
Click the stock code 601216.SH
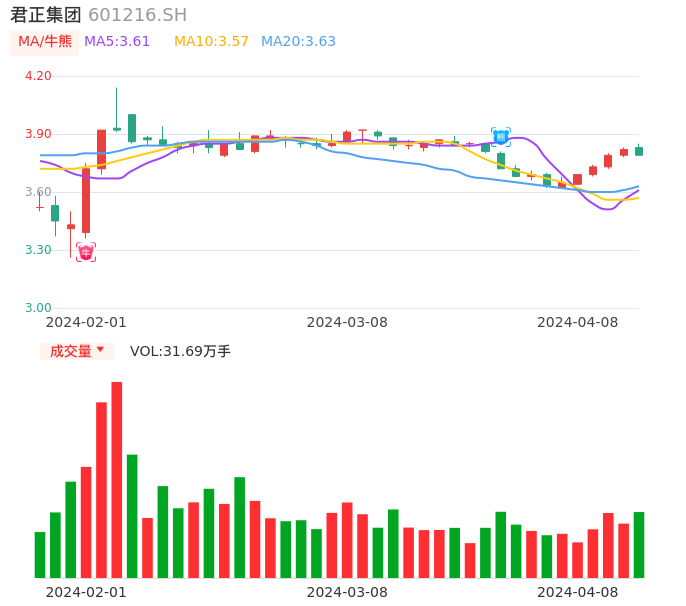tap(137, 15)
